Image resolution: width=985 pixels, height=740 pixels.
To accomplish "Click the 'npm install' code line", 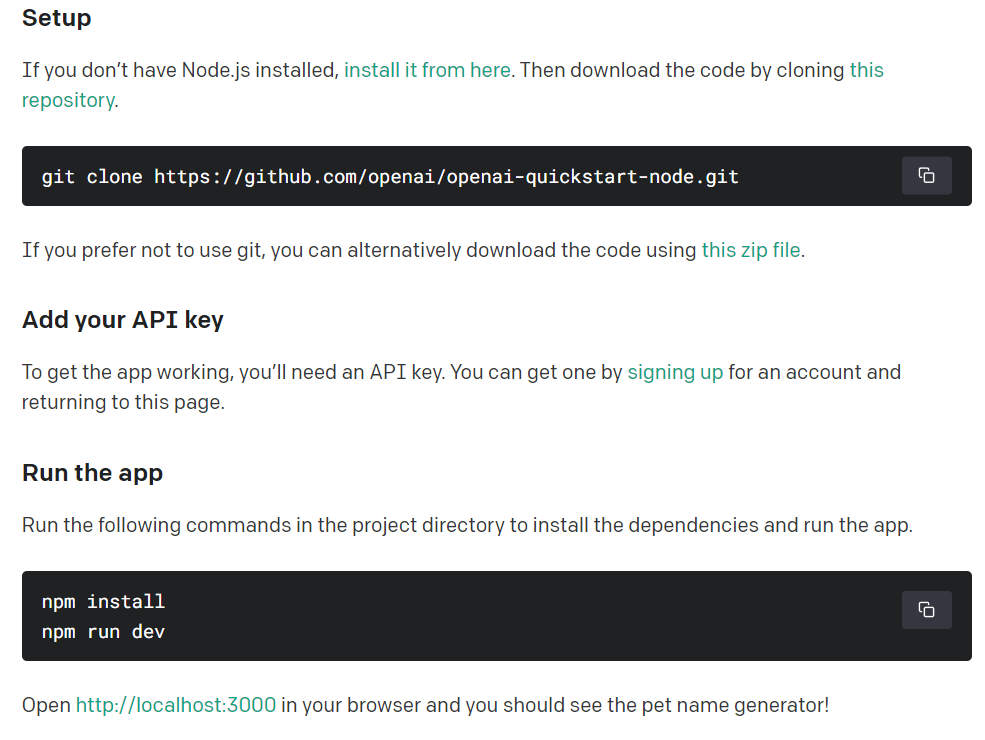I will click(103, 602).
